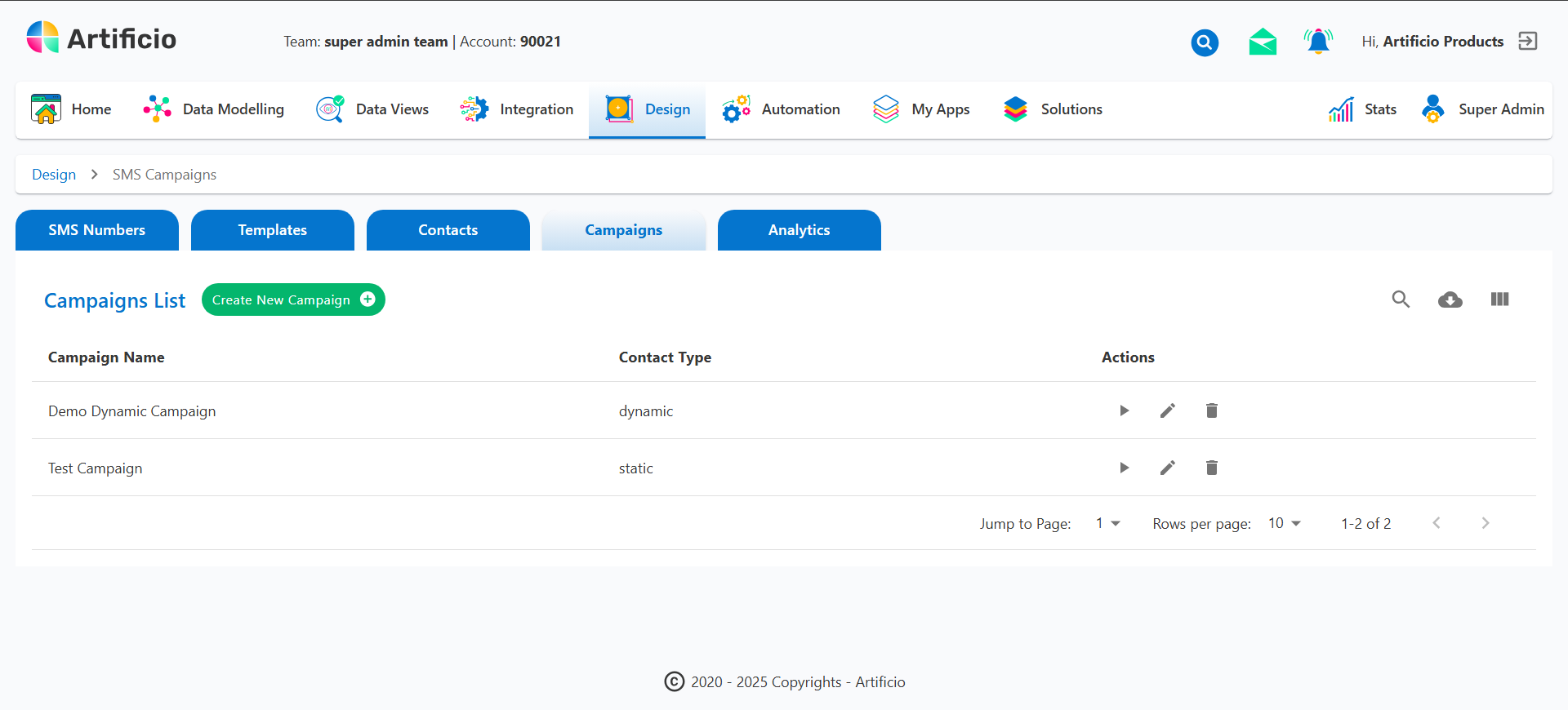Download campaigns list via cloud icon
Screen dimensions: 1568x710
[x=1450, y=300]
